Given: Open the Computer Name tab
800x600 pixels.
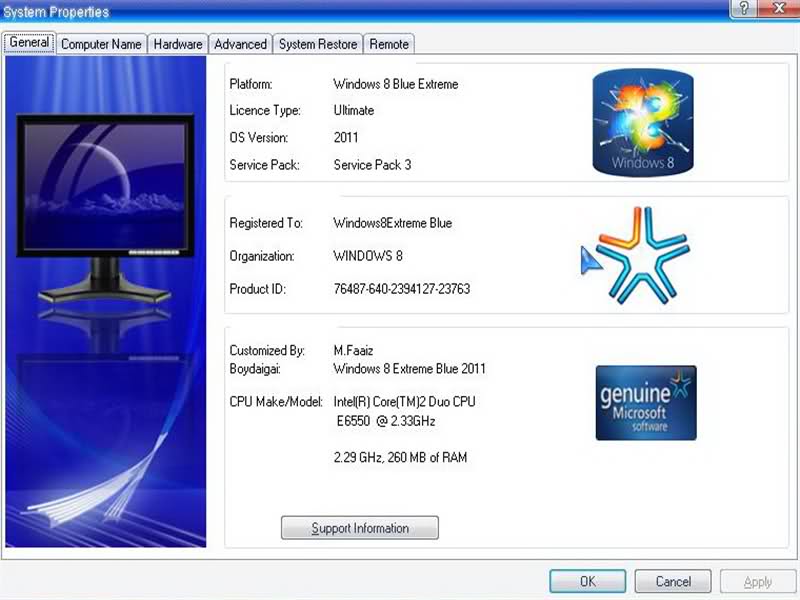Looking at the screenshot, I should pos(101,44).
